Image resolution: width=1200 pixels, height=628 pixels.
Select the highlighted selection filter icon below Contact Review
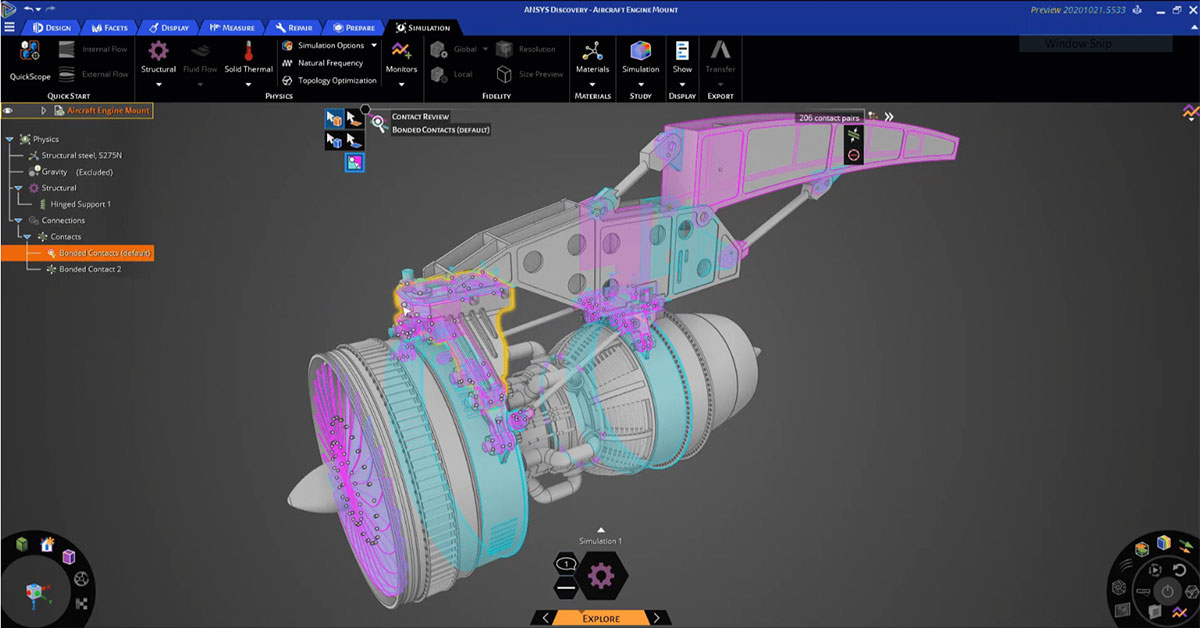(355, 162)
